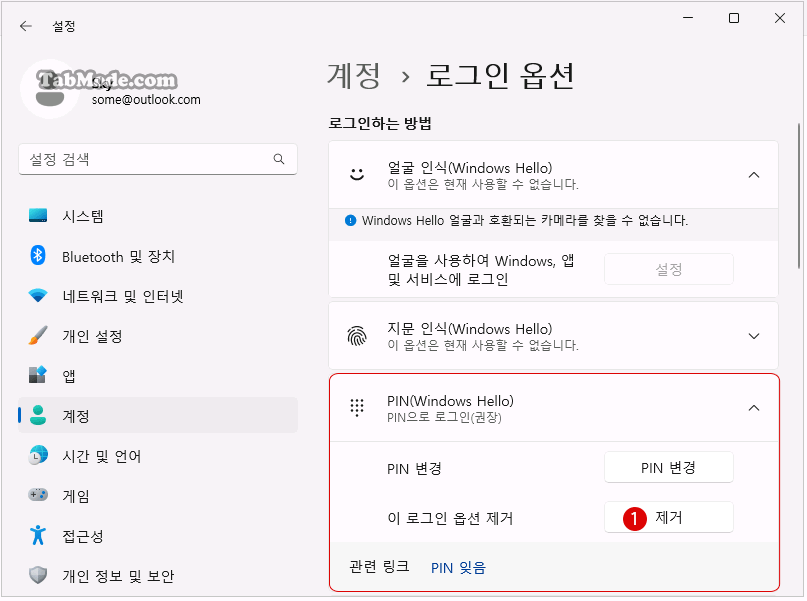Click the user profile avatar
This screenshot has width=807, height=601.
click(50, 89)
